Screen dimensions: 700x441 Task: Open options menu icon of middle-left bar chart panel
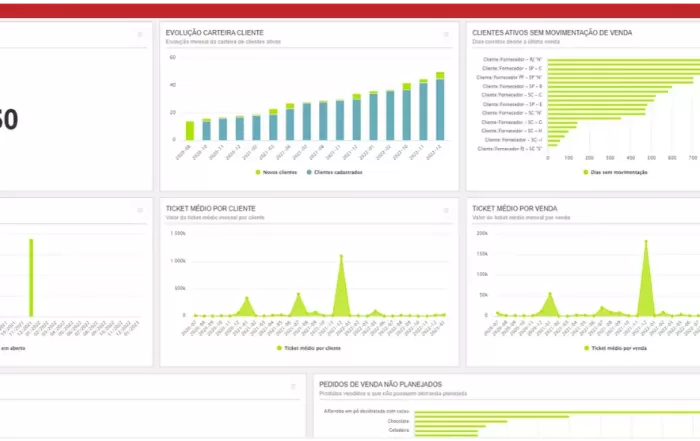pos(140,208)
